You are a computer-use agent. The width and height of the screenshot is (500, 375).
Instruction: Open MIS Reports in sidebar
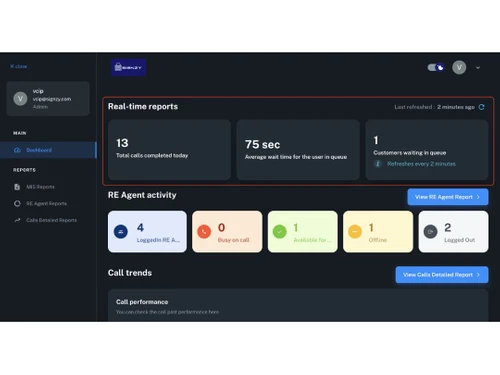40,187
